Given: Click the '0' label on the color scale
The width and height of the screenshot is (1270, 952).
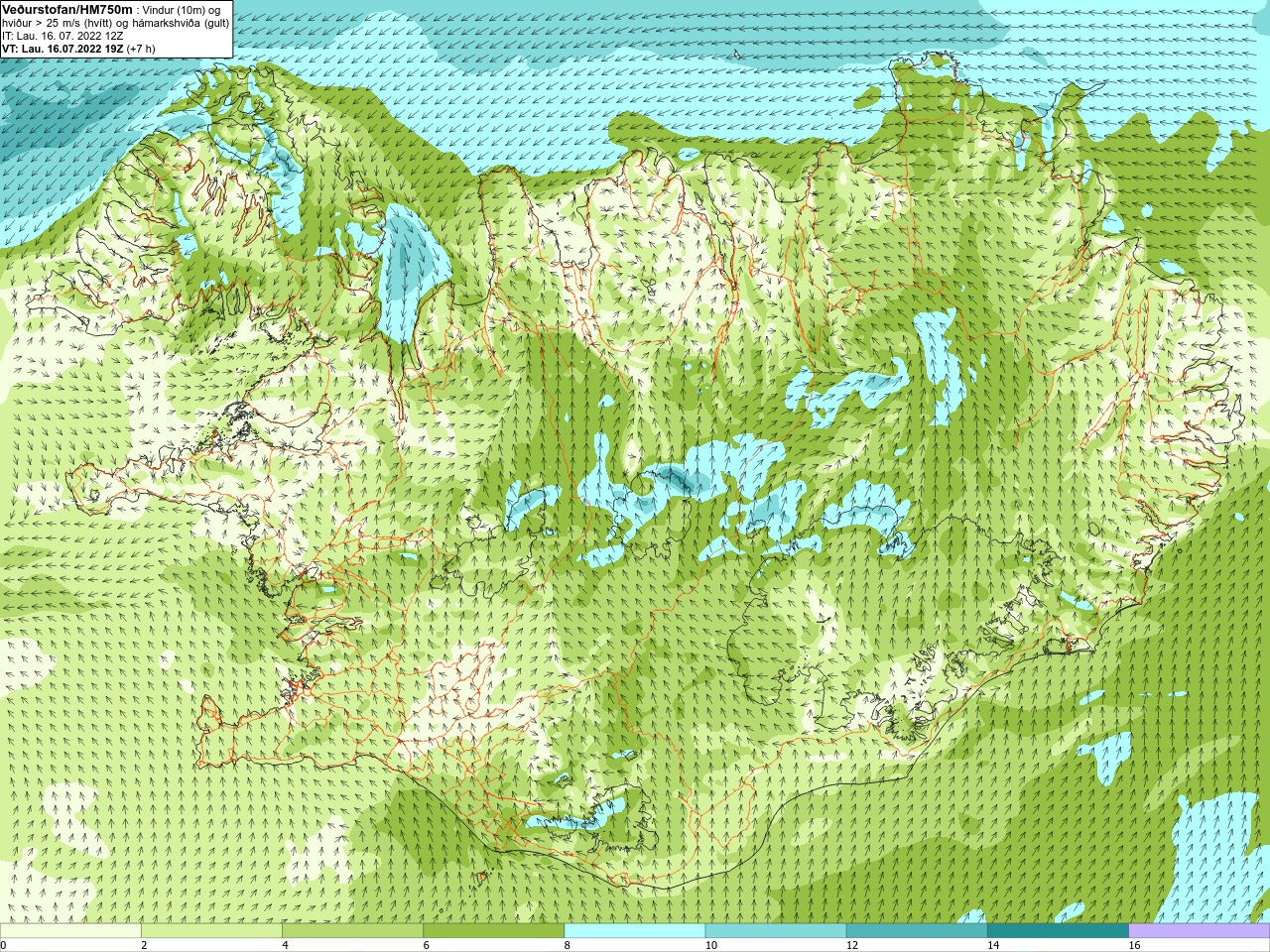Looking at the screenshot, I should click(x=4, y=945).
